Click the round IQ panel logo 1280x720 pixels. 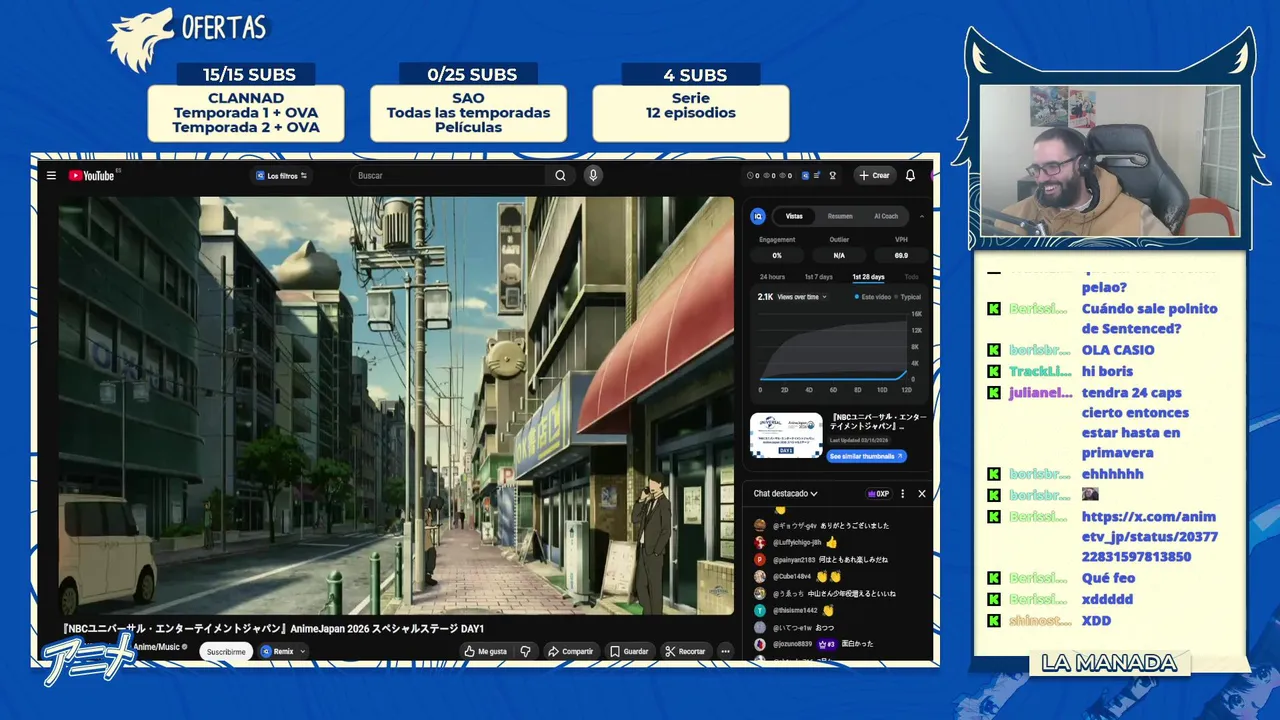click(x=758, y=216)
